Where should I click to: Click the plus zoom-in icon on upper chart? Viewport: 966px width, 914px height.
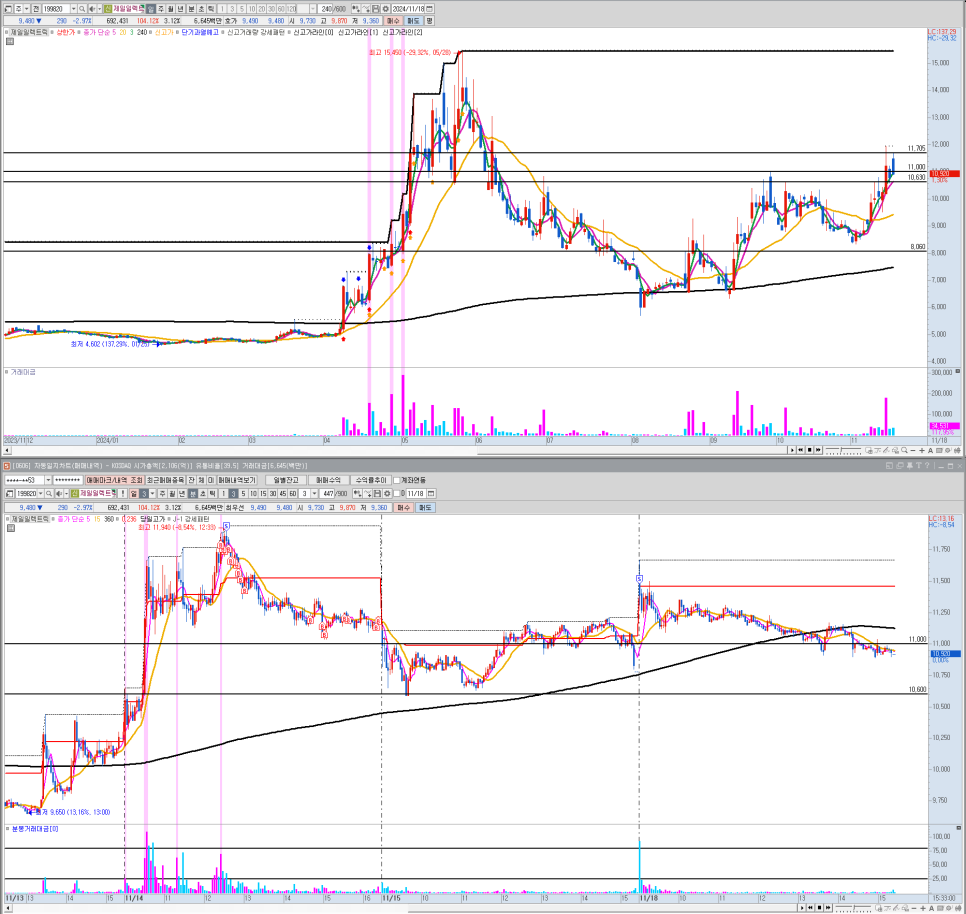tap(922, 450)
